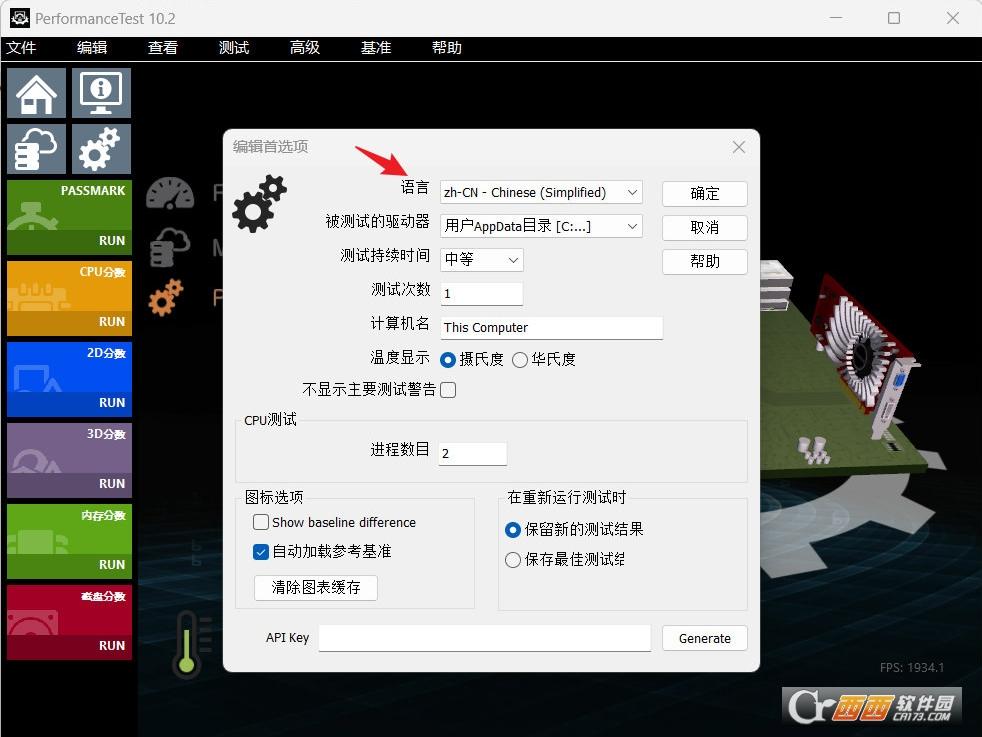Click the Generate API key button
The height and width of the screenshot is (737, 982).
pos(705,638)
